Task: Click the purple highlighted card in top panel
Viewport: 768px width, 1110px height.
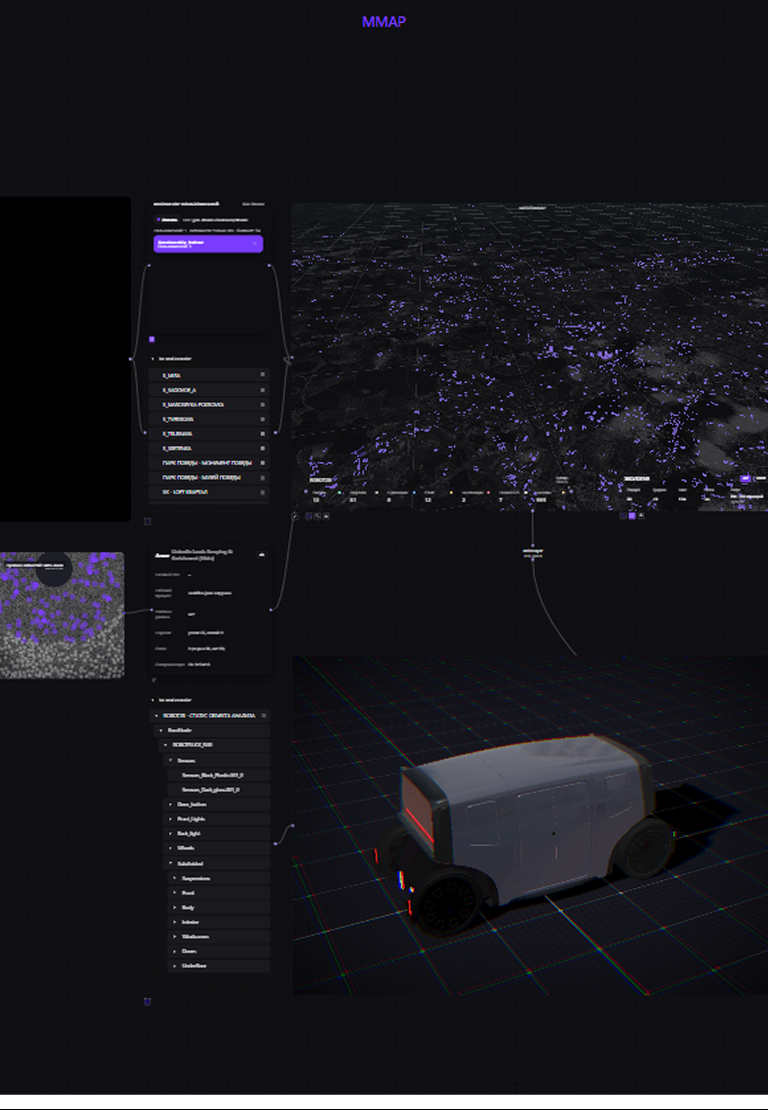Action: coord(208,244)
